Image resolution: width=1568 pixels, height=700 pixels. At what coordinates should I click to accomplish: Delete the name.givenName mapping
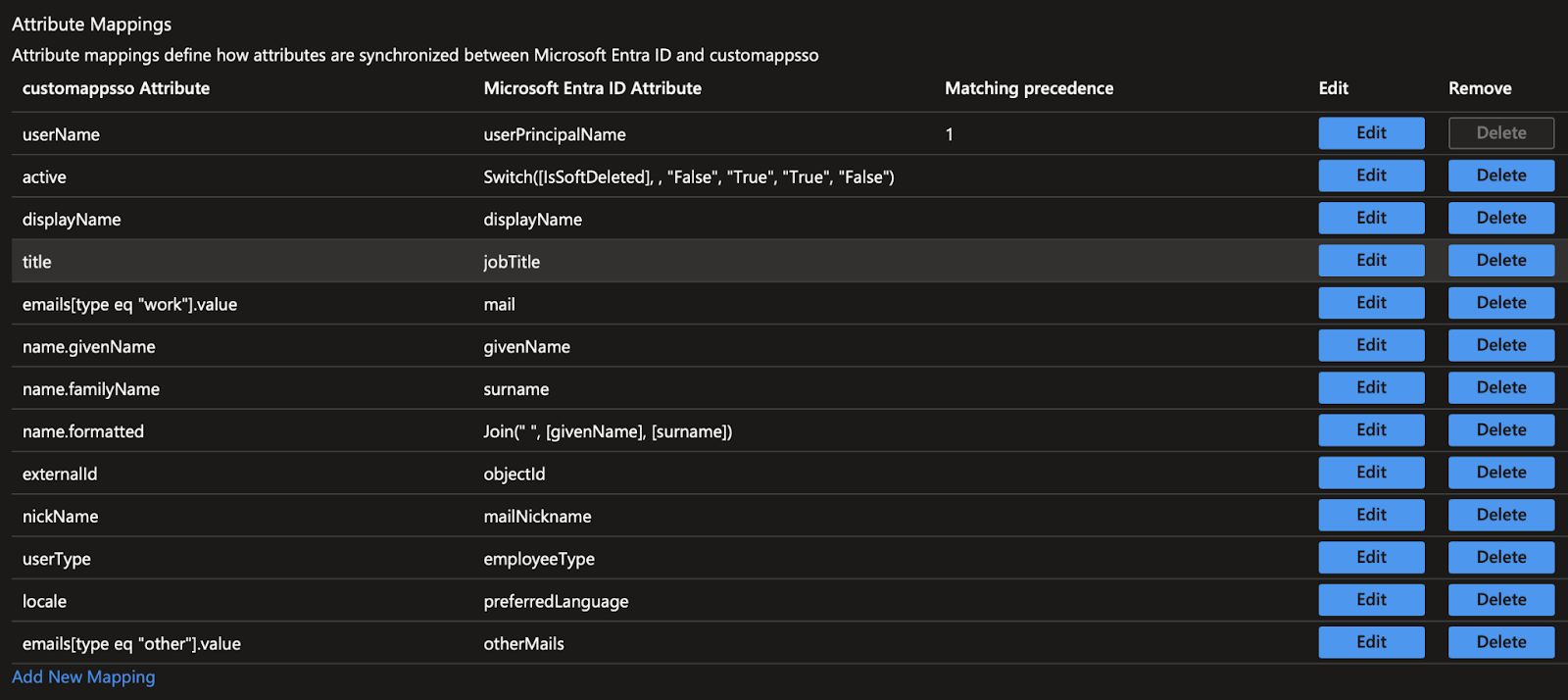1501,345
